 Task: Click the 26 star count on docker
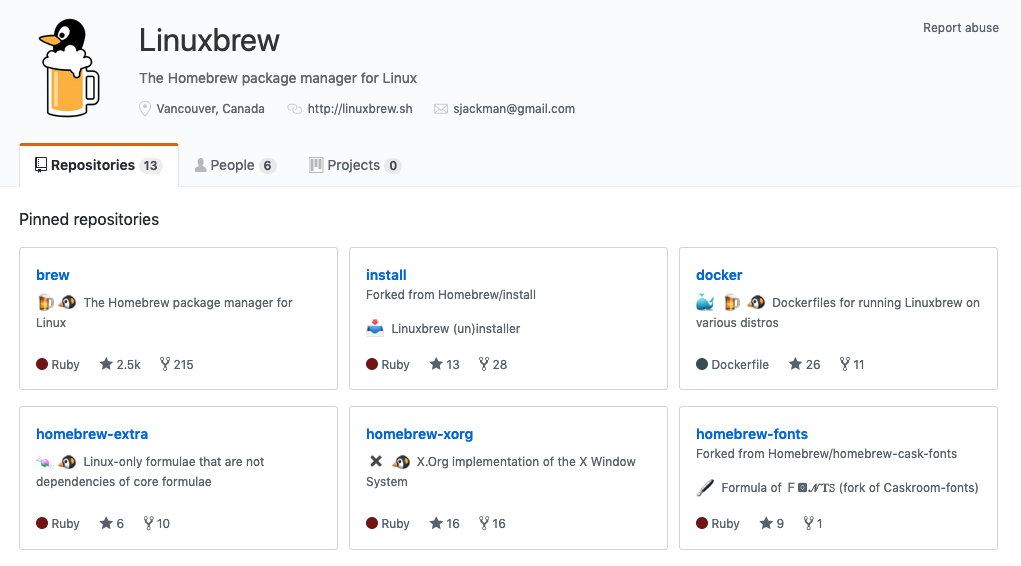[813, 365]
